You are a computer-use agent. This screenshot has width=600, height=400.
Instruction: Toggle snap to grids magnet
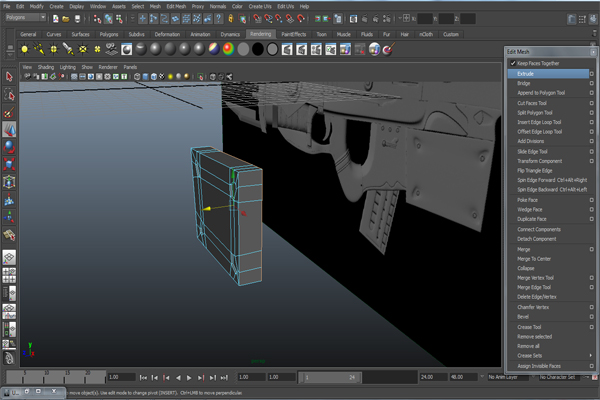pyautogui.click(x=258, y=19)
